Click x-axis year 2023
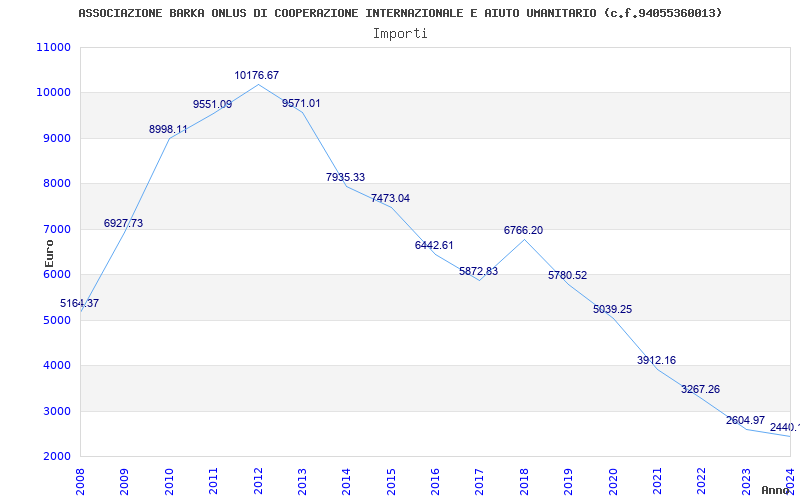Viewport: 800px width, 500px height. click(746, 481)
